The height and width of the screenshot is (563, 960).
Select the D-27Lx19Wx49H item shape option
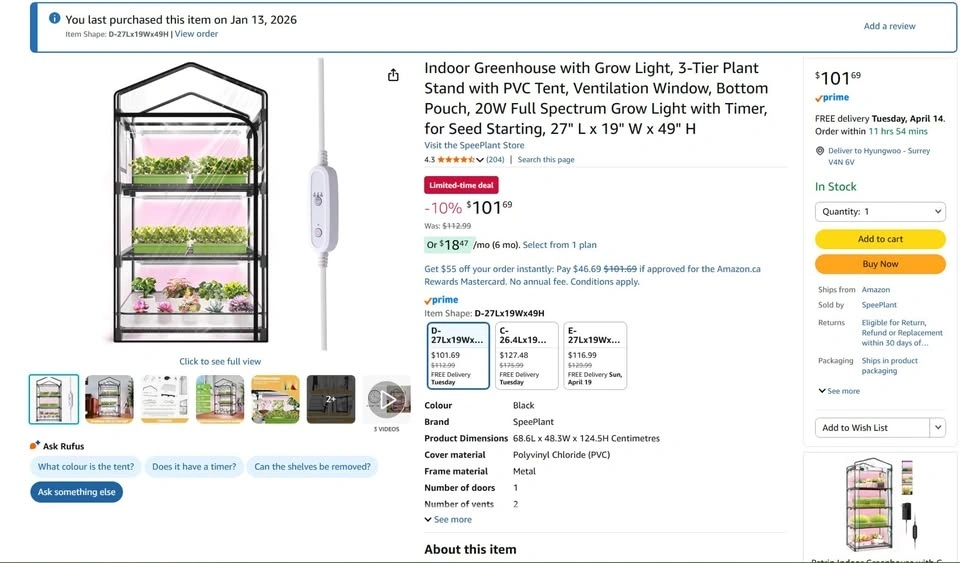[x=459, y=355]
